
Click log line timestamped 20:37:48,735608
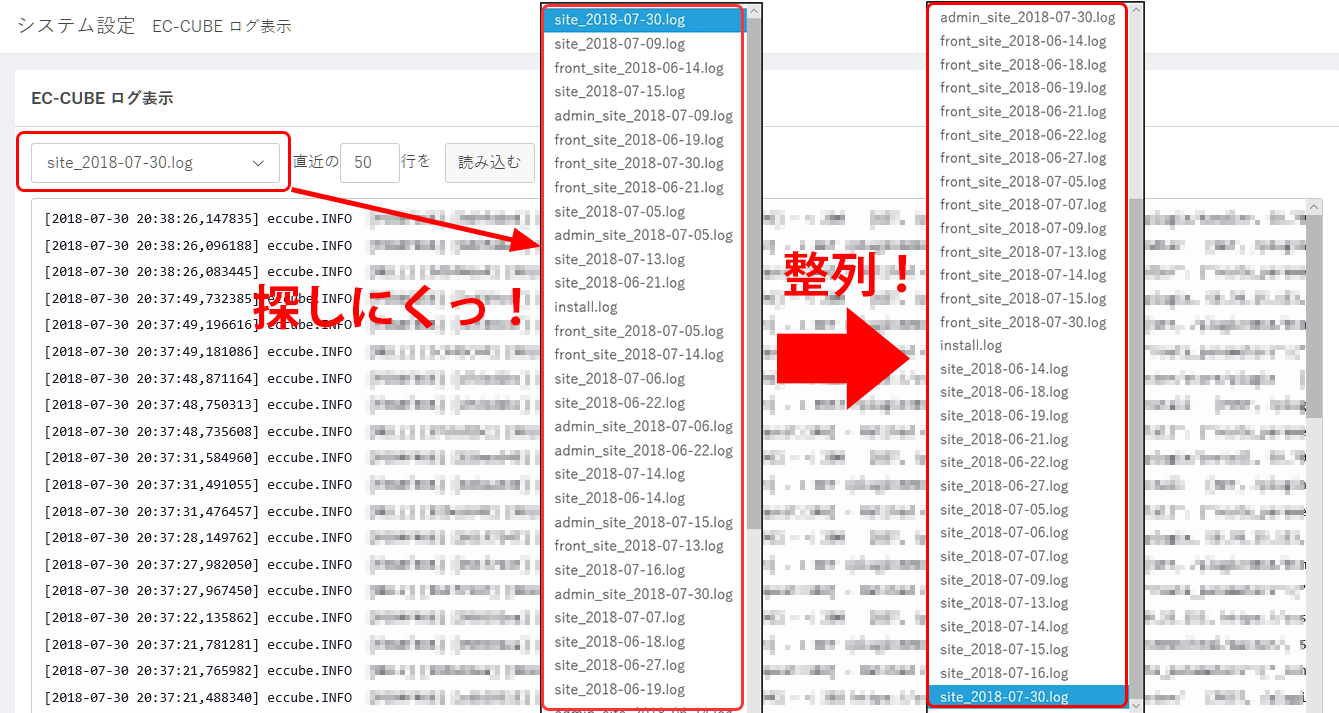(x=198, y=431)
